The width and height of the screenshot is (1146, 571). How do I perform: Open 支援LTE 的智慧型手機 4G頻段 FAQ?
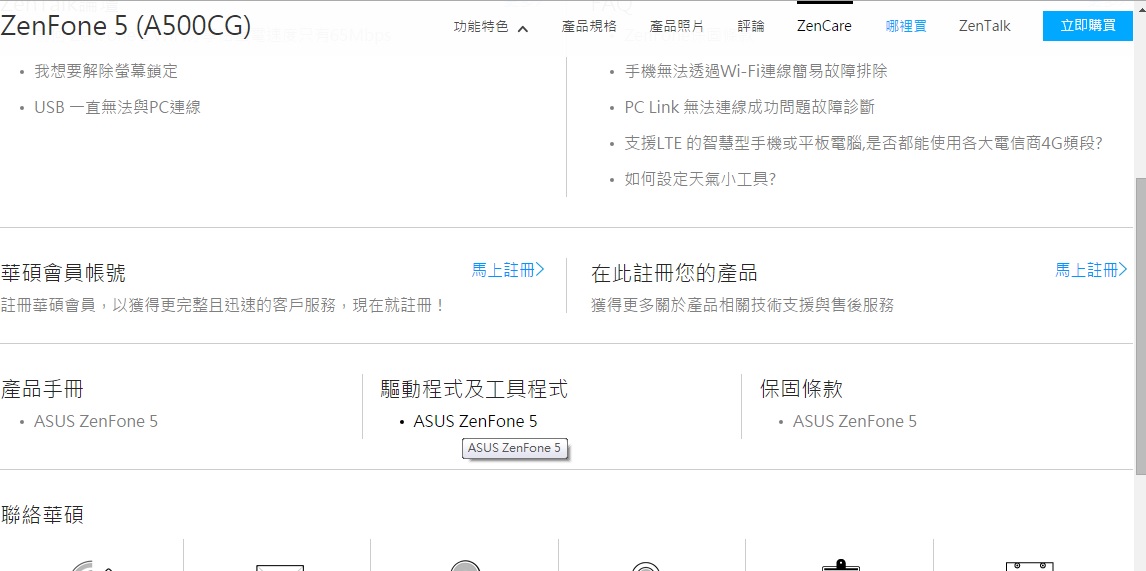pos(863,143)
